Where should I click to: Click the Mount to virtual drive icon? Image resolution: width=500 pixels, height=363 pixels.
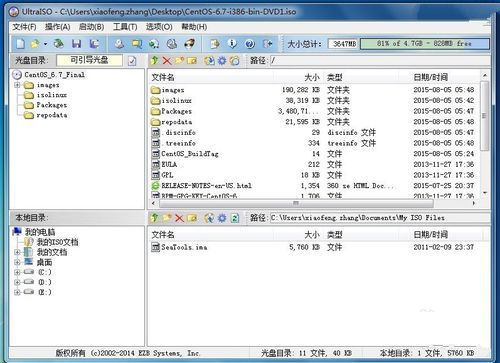point(172,43)
